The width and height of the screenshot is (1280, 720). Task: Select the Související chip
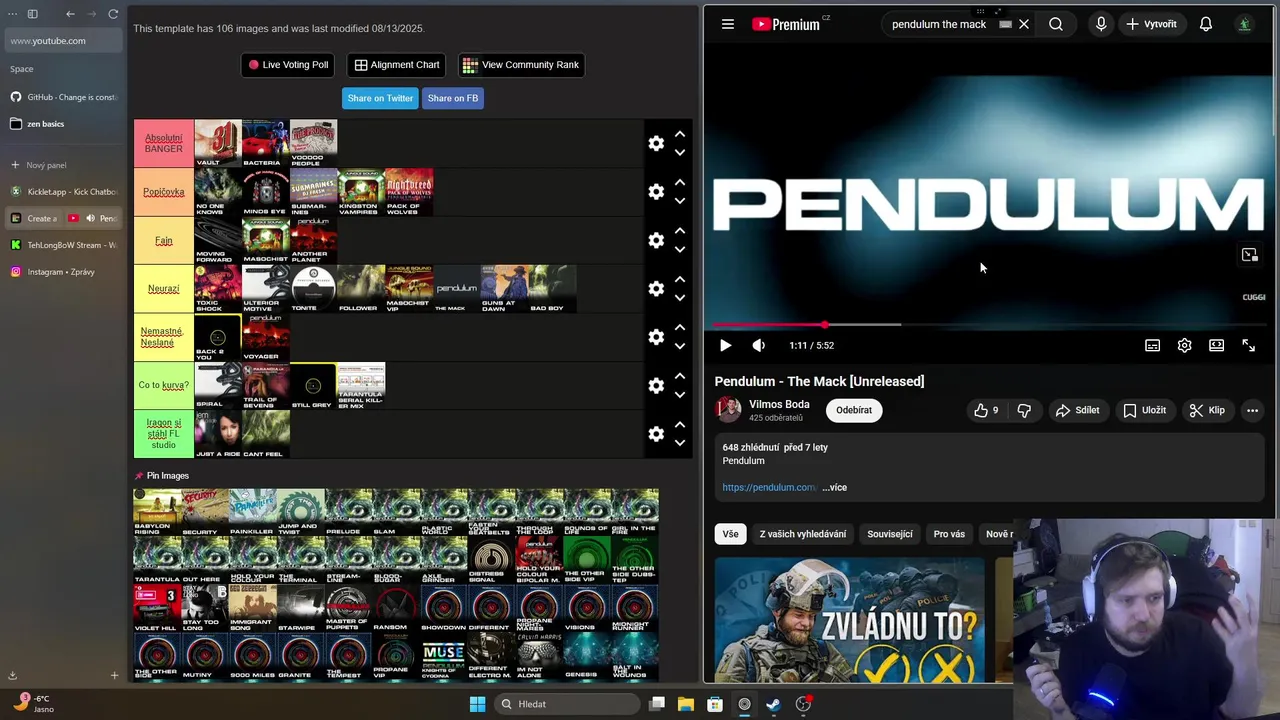click(890, 534)
